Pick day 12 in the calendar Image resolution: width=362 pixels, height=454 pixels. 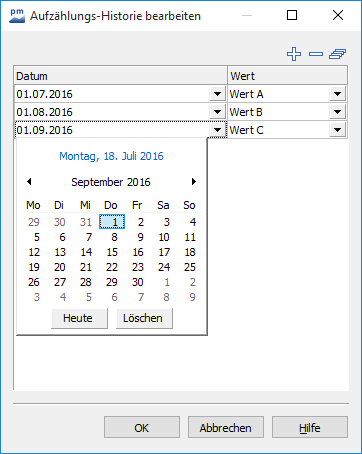tap(34, 252)
